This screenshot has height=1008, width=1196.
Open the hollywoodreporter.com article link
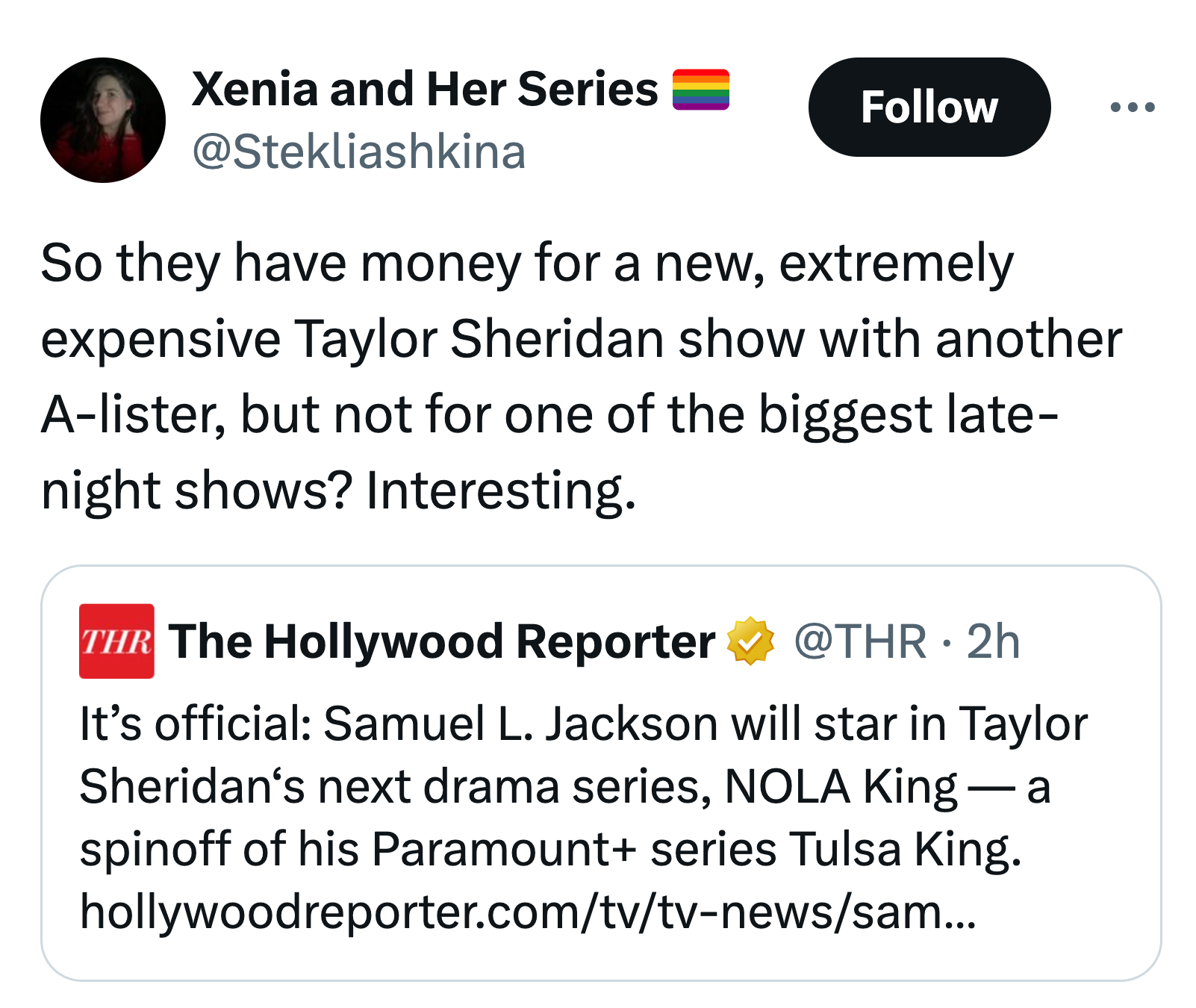pos(528,912)
